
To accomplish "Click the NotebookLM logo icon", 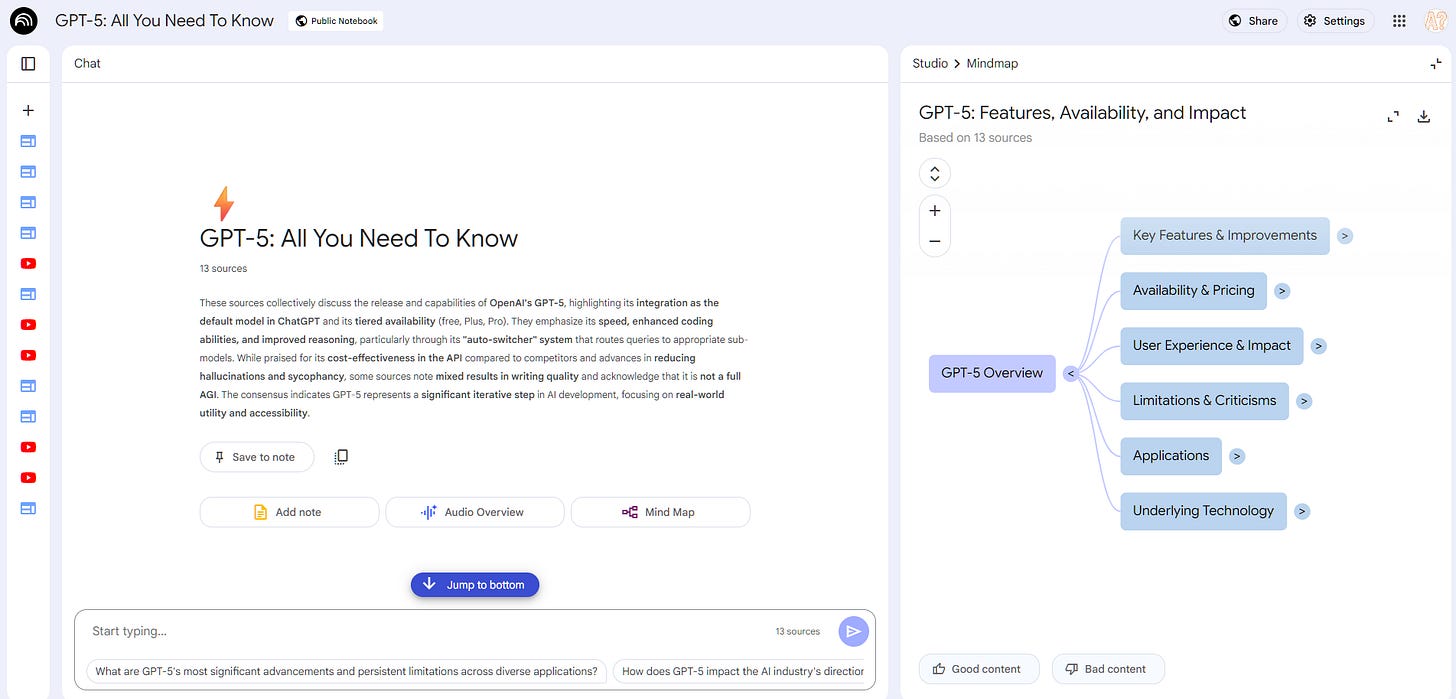I will pos(24,20).
